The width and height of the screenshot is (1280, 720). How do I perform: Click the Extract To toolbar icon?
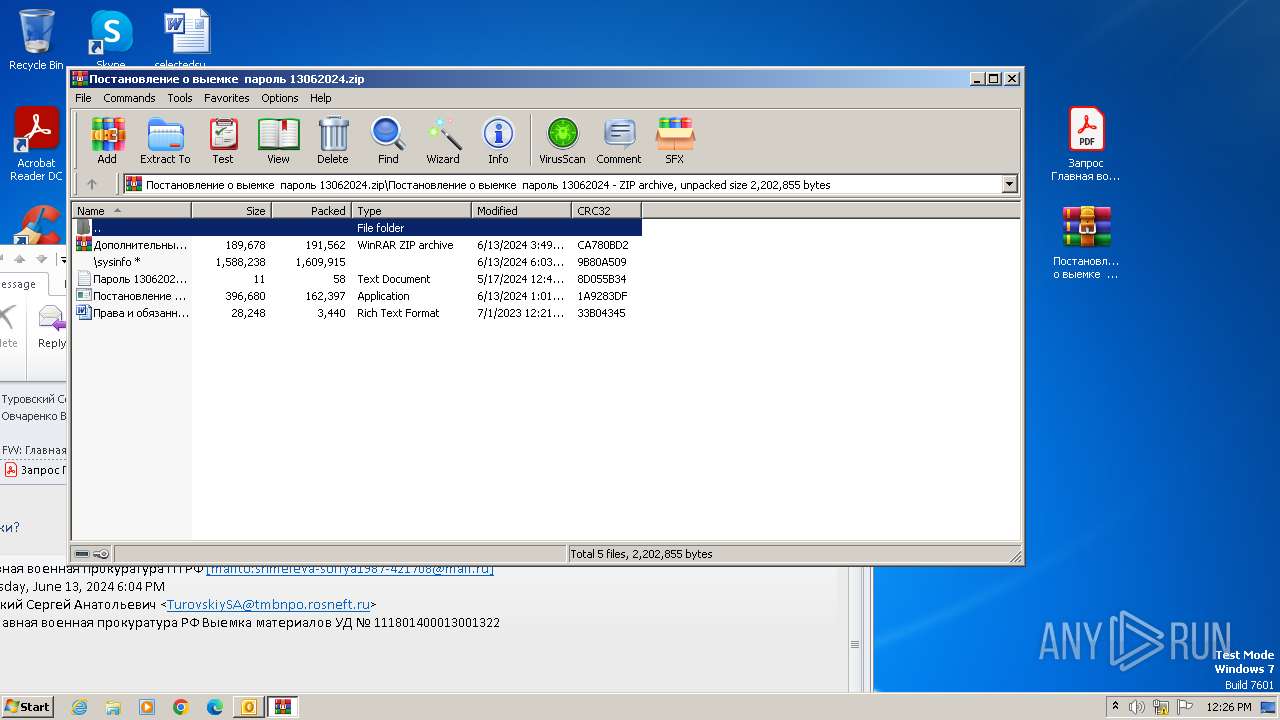tap(165, 140)
